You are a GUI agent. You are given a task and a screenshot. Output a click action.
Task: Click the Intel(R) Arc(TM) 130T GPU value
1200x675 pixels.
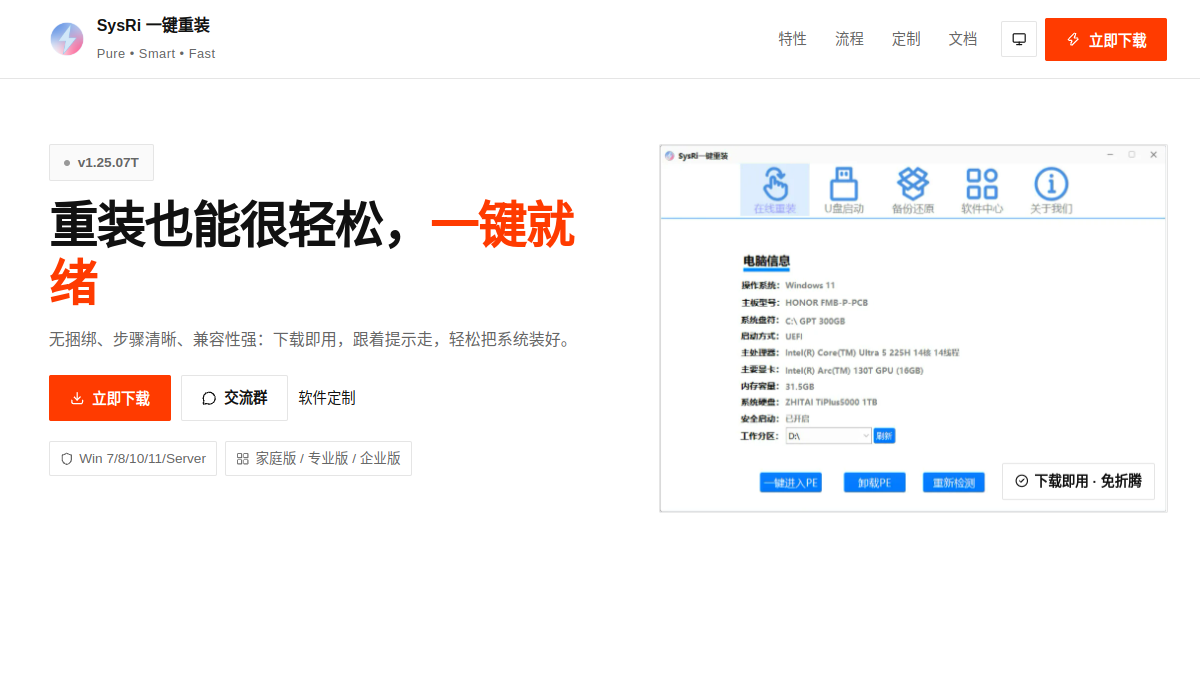854,370
